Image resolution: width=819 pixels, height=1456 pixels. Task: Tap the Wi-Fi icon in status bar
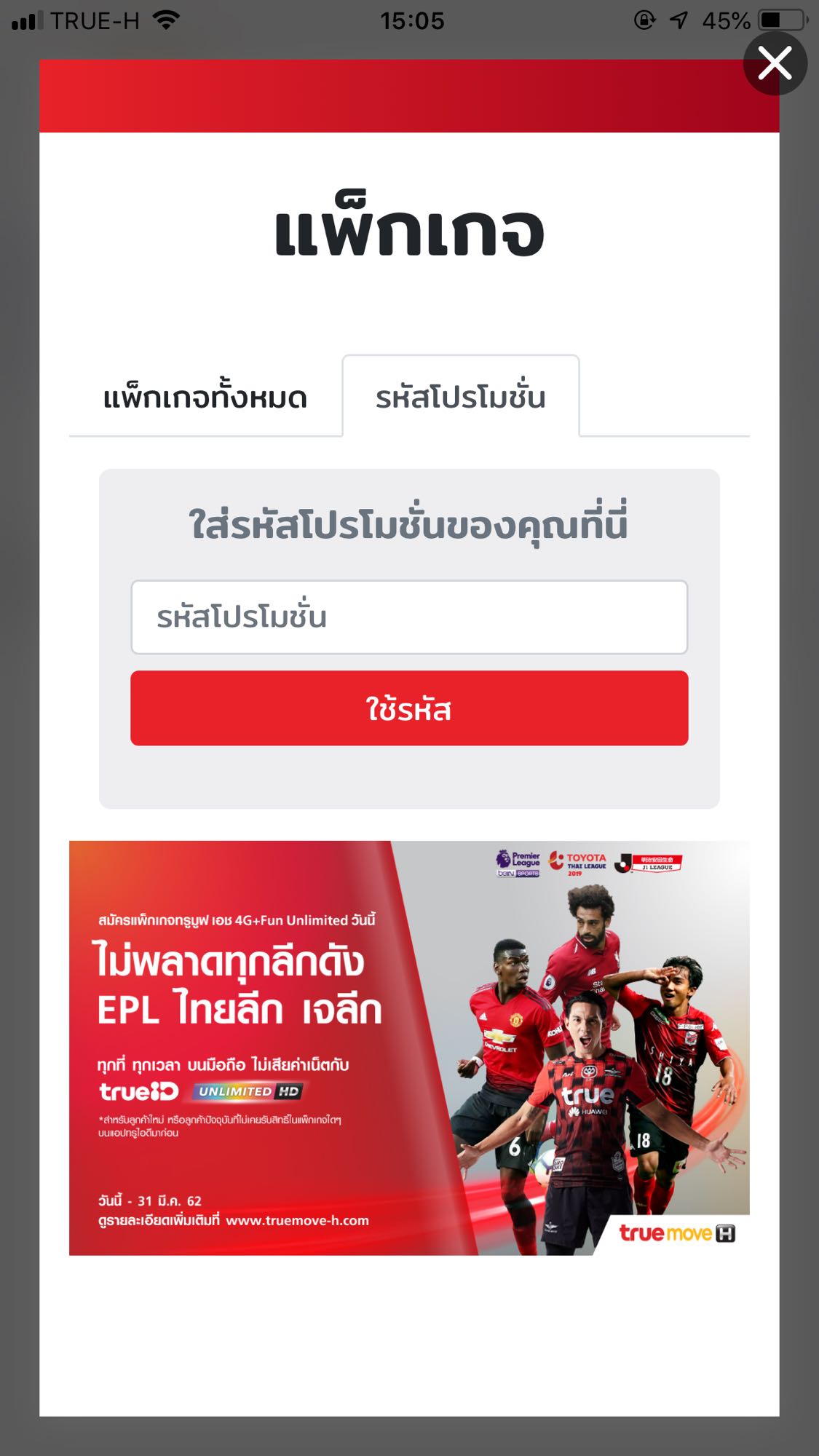[x=166, y=20]
